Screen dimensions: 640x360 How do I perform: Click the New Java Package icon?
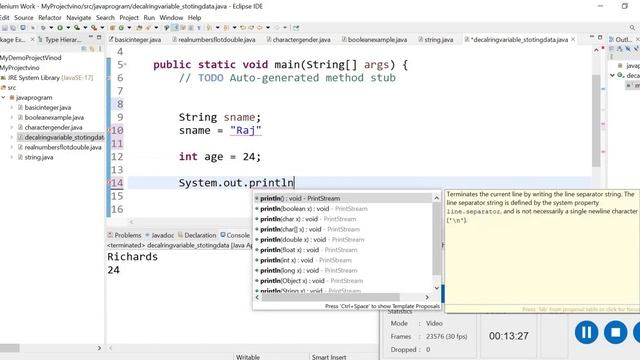(x=112, y=28)
